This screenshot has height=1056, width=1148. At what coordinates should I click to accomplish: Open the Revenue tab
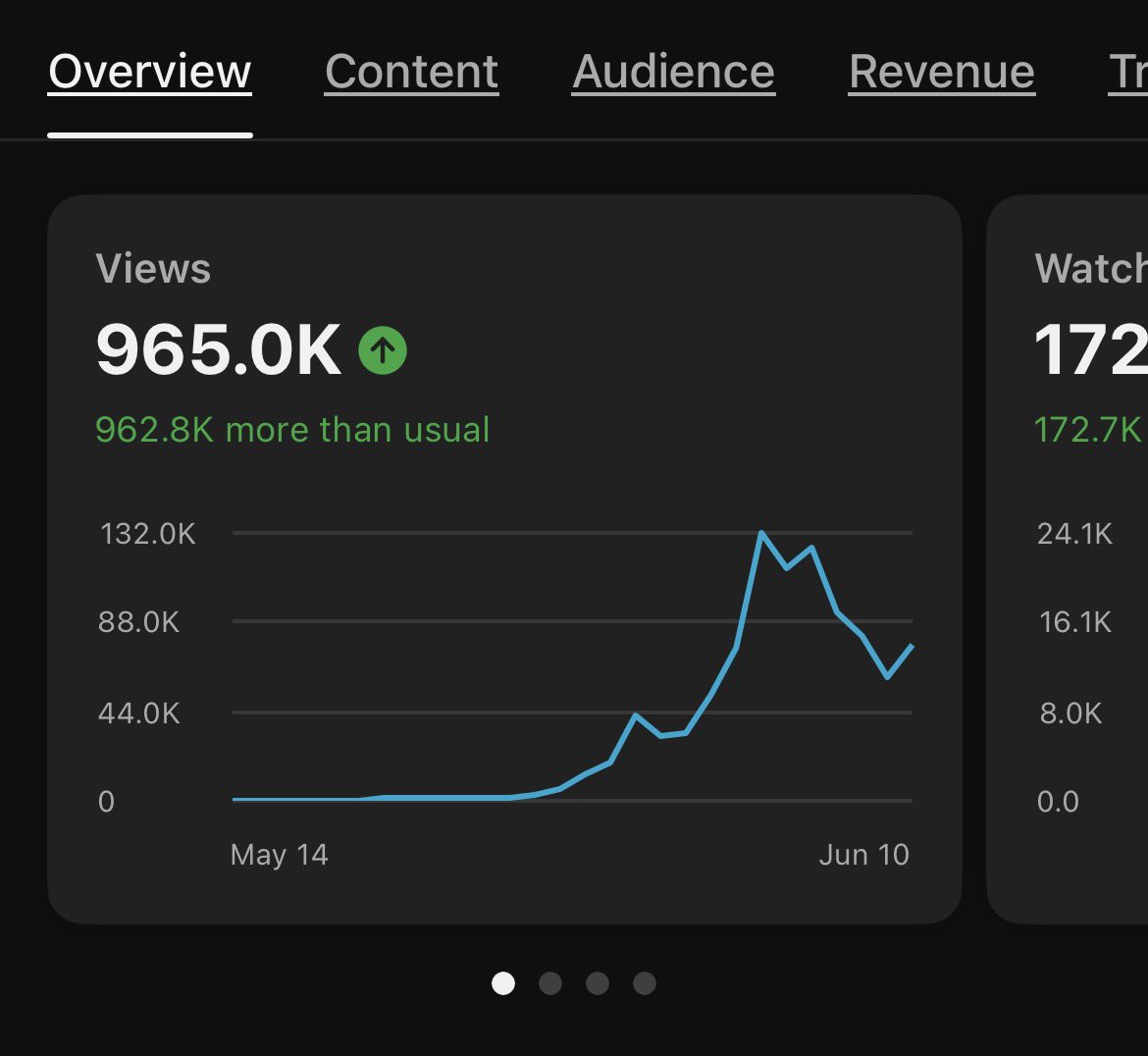[942, 72]
